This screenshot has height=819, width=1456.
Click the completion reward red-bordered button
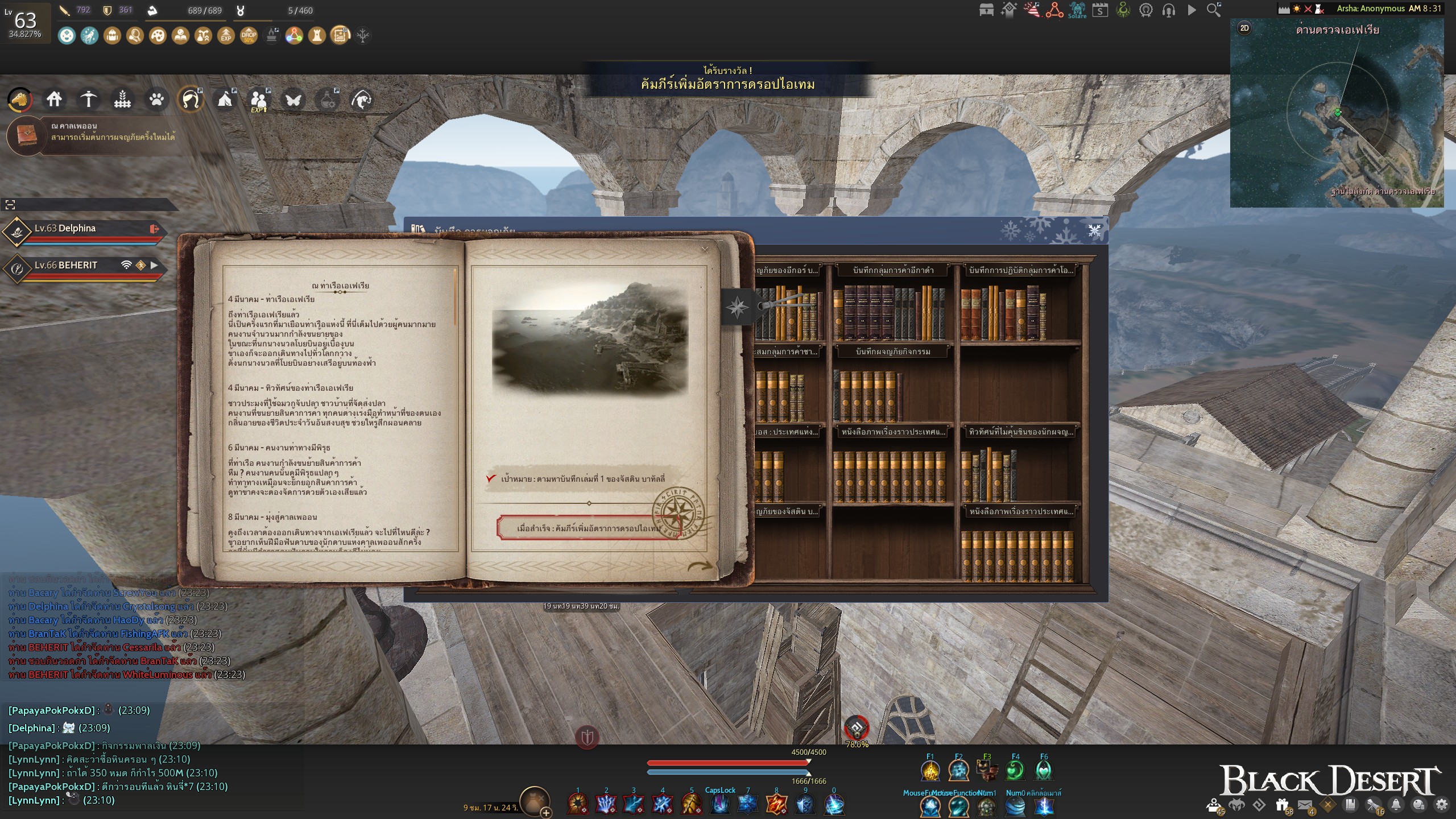(x=589, y=528)
